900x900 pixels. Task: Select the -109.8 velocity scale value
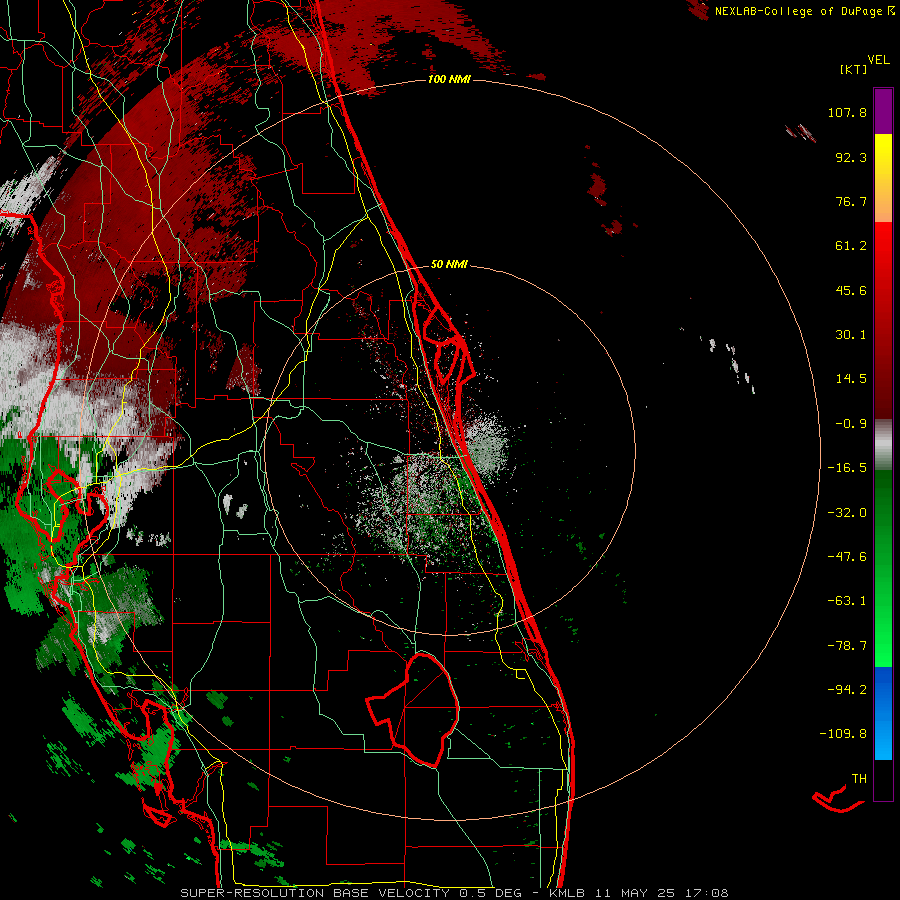[x=843, y=734]
